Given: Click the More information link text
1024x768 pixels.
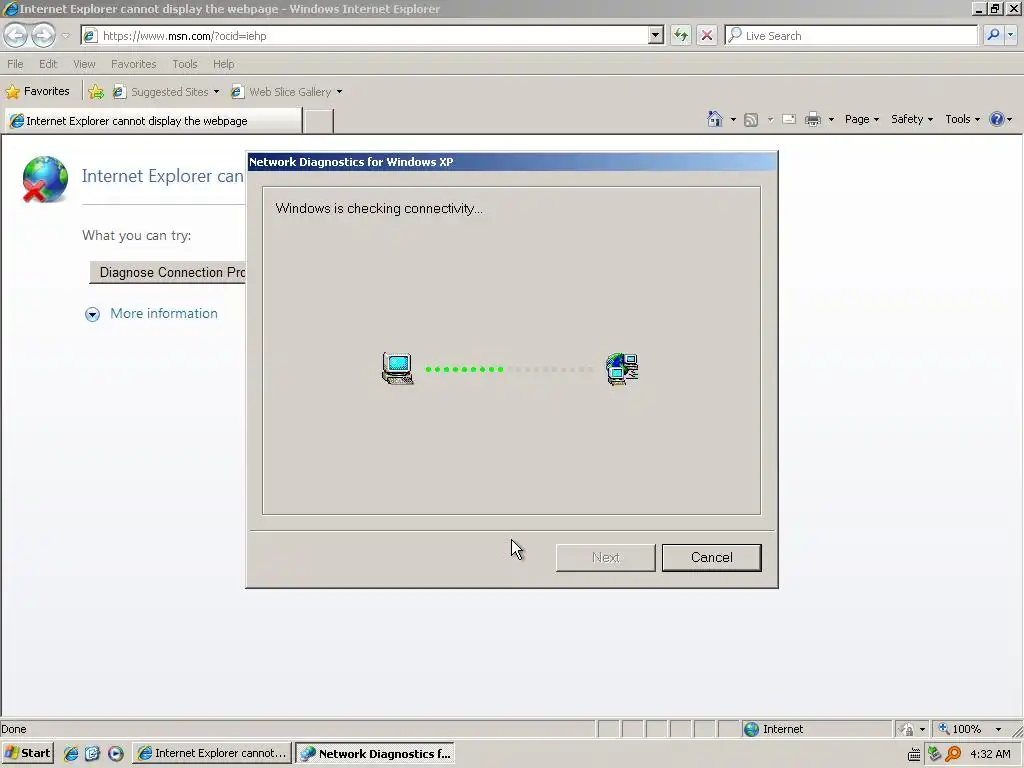Looking at the screenshot, I should click(x=164, y=313).
